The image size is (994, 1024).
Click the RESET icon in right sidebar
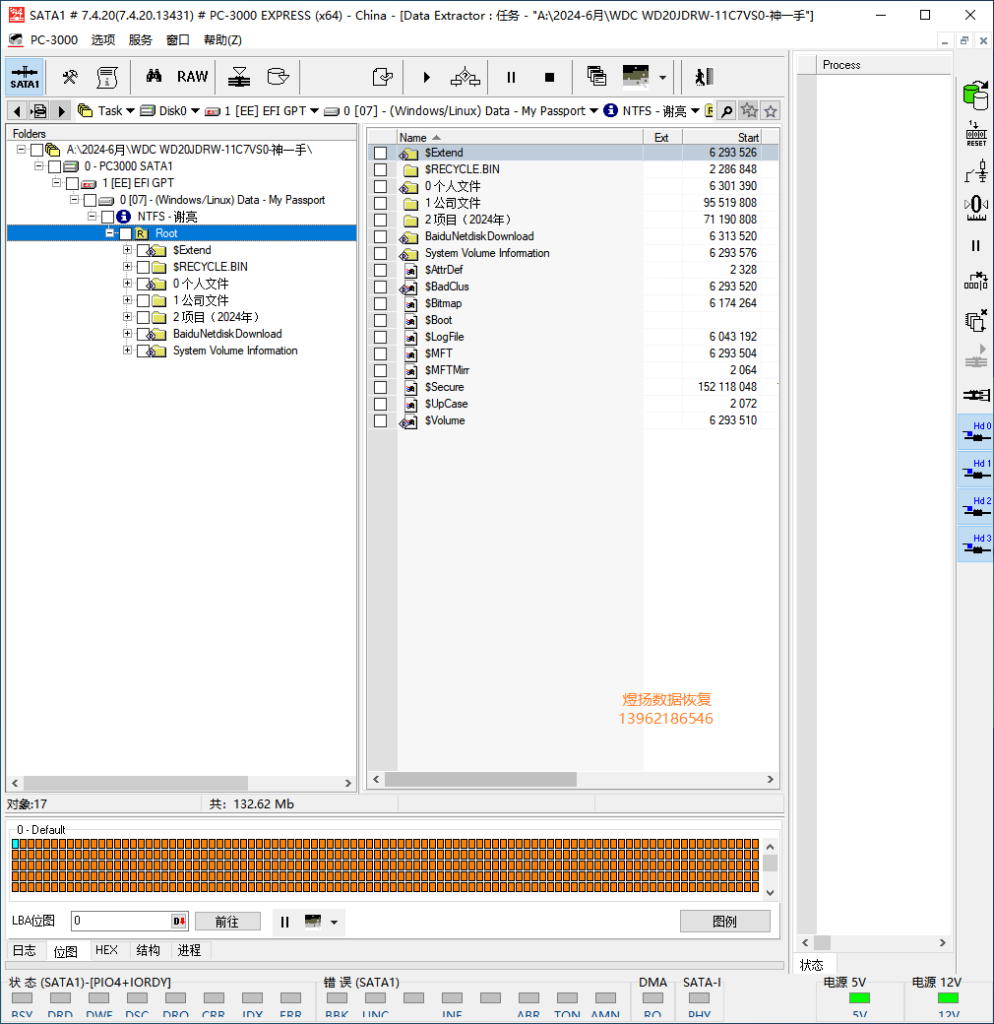click(976, 134)
